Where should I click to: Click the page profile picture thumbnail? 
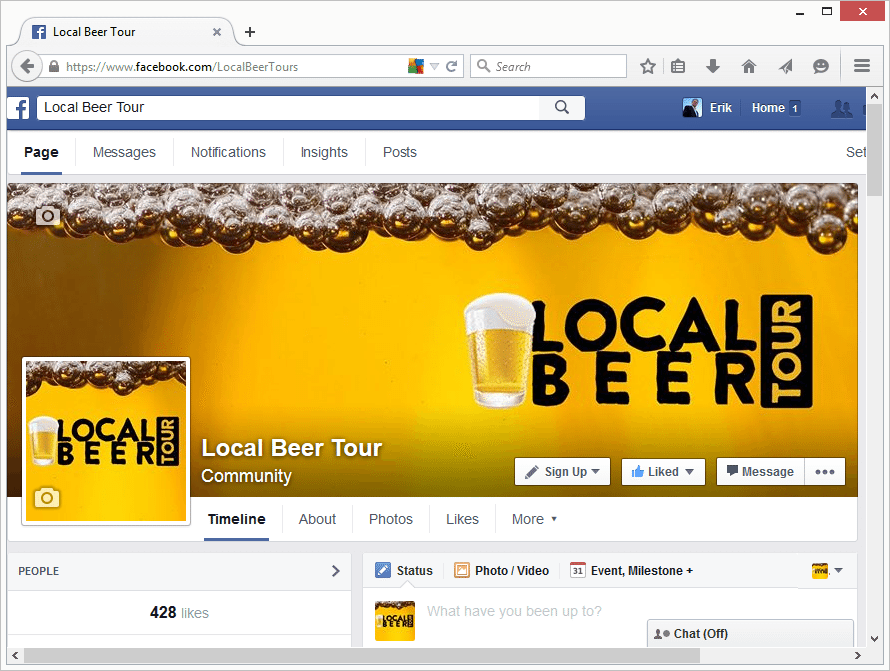coord(106,441)
